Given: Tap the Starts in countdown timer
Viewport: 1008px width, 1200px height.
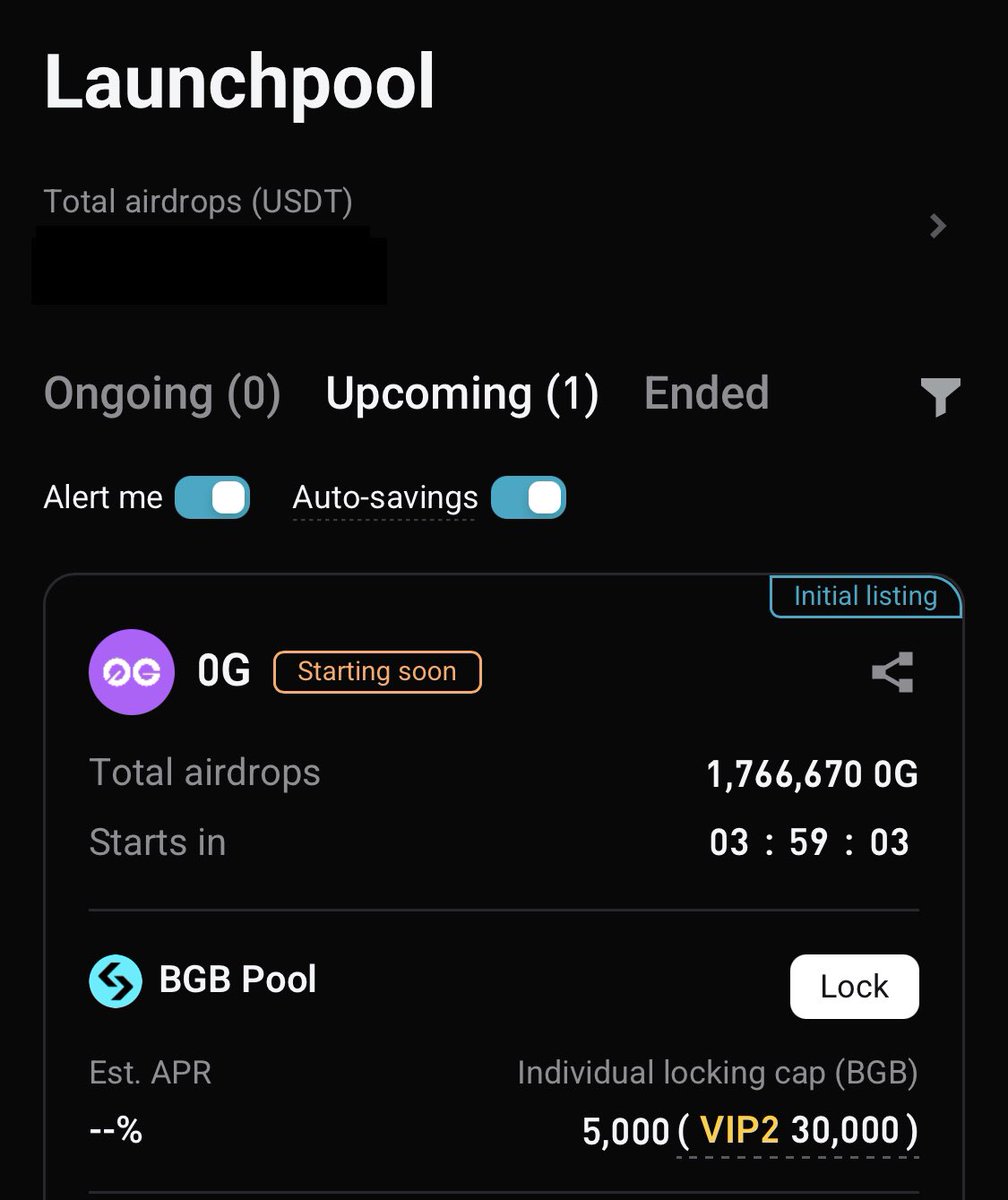Looking at the screenshot, I should (809, 842).
